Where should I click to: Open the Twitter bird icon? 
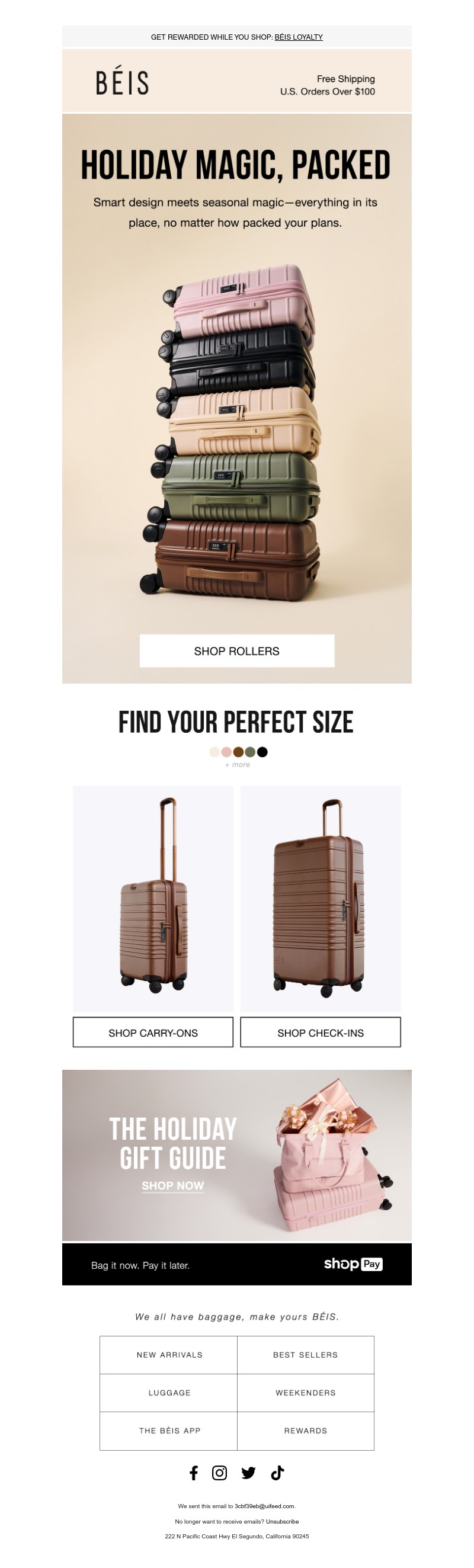pos(248,1473)
